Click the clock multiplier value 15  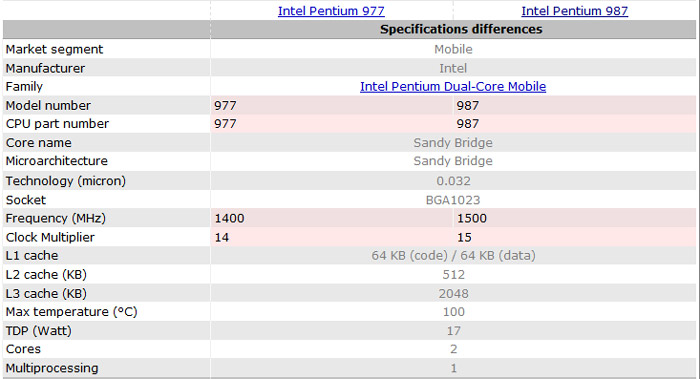(x=464, y=237)
